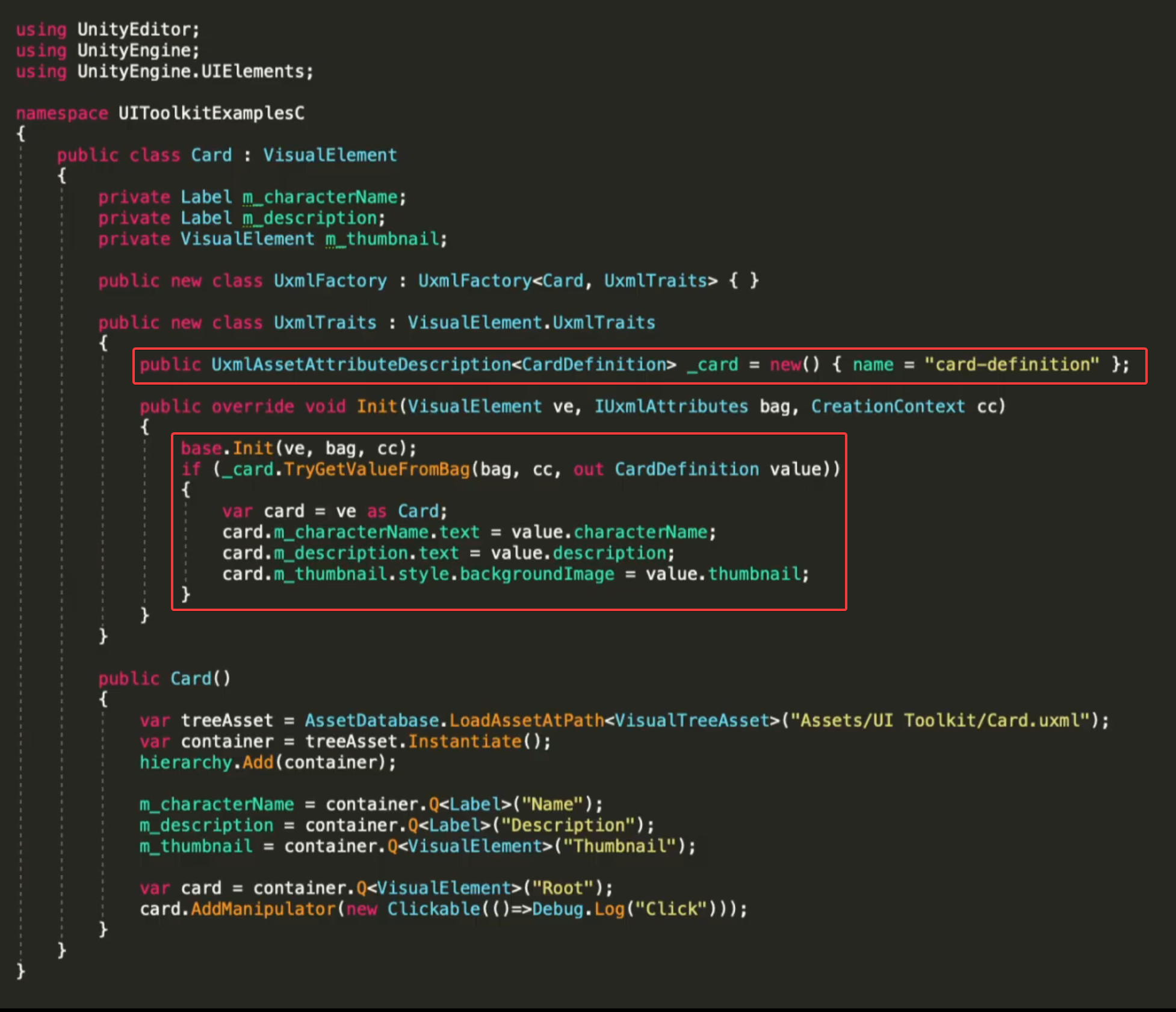The image size is (1176, 1012).
Task: Click the TryGetValueFromBag method call
Action: pos(377,470)
